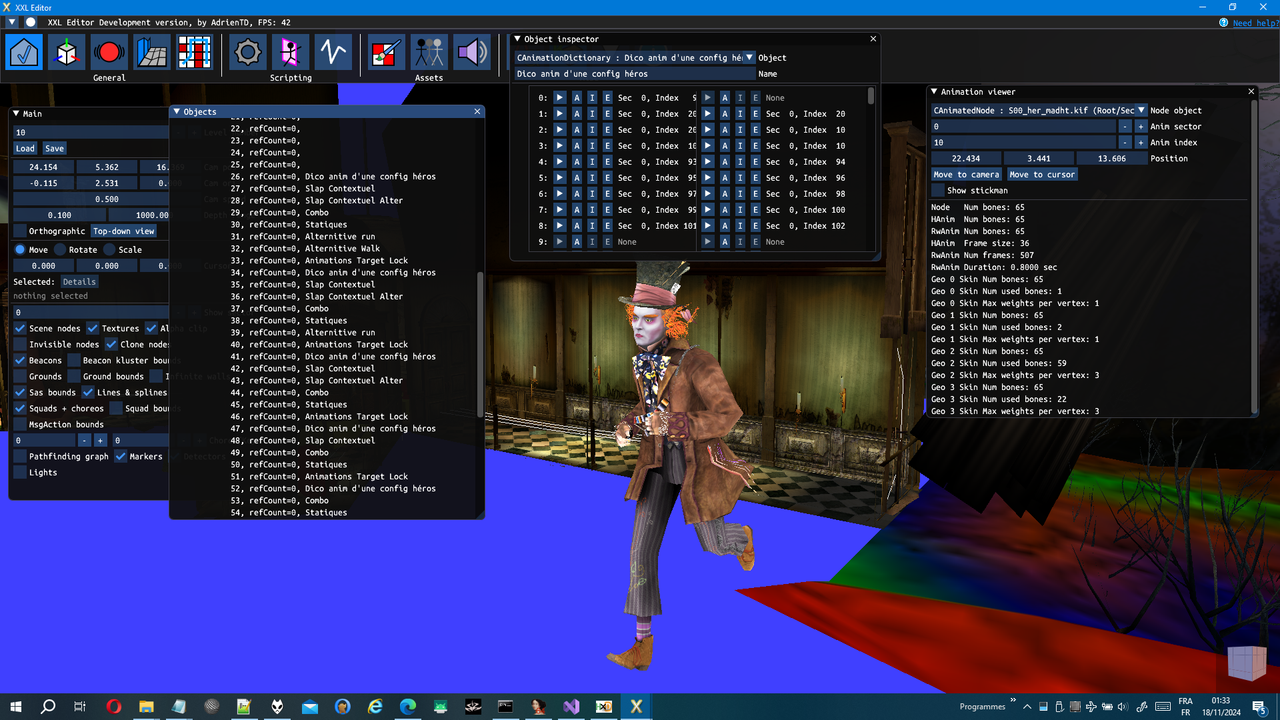This screenshot has height=720, width=1280.
Task: Click the 3D cube with axes toolbar icon
Action: [66, 52]
